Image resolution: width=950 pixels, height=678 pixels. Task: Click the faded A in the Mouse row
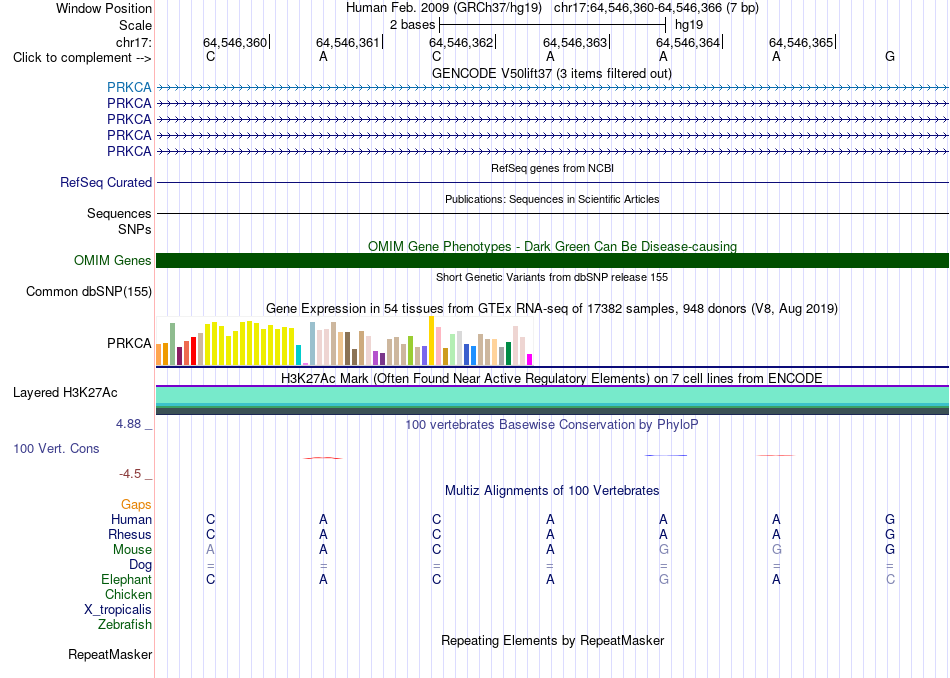210,550
